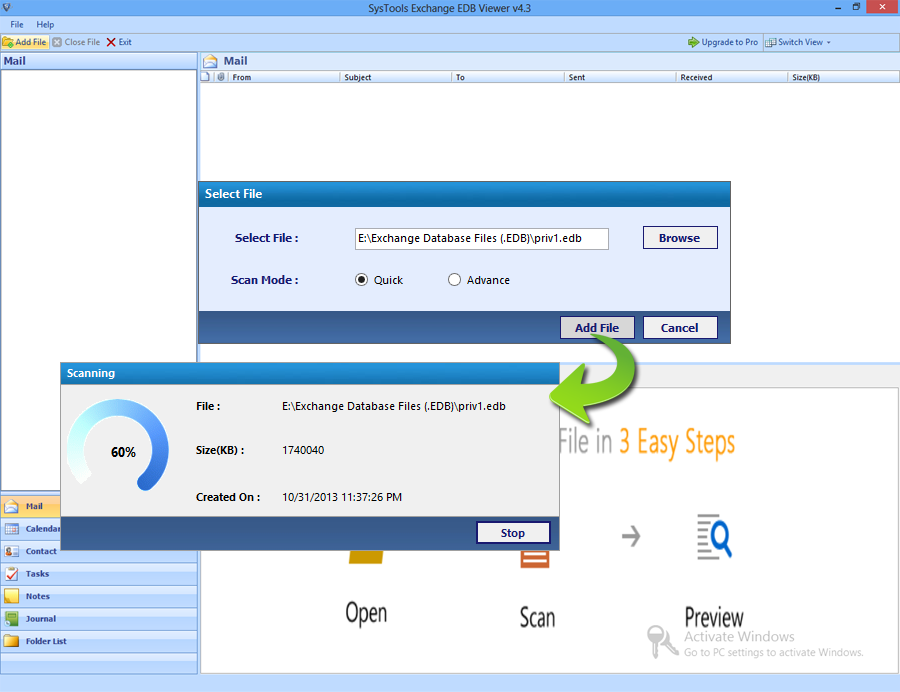The width and height of the screenshot is (900, 692).
Task: Click the red Exit X icon
Action: (111, 42)
